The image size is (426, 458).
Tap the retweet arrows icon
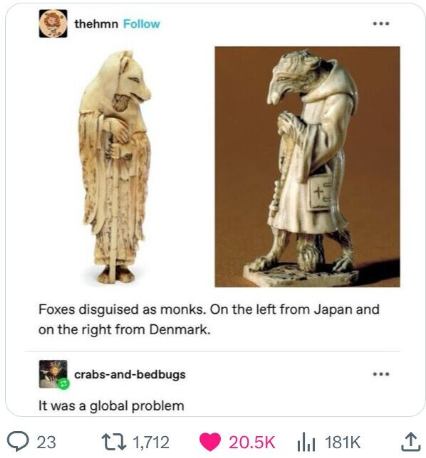click(114, 442)
